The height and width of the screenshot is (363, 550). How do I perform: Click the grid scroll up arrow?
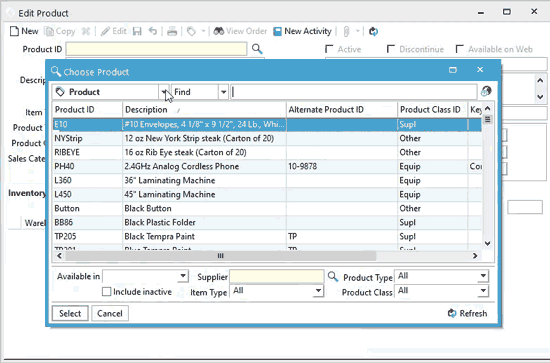coord(487,108)
